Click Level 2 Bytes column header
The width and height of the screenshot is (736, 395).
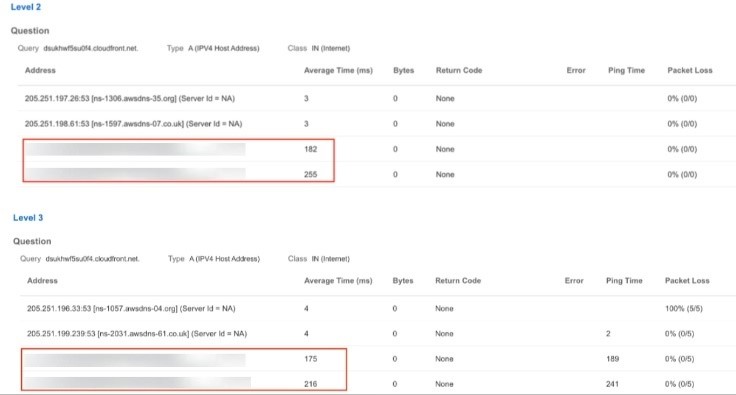[x=404, y=70]
